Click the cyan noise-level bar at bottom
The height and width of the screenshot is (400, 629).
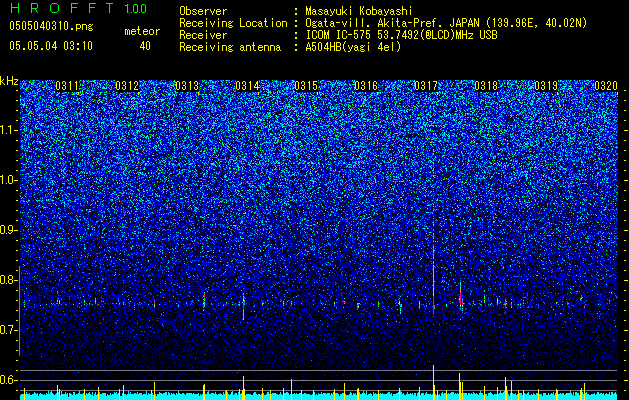(x=319, y=396)
